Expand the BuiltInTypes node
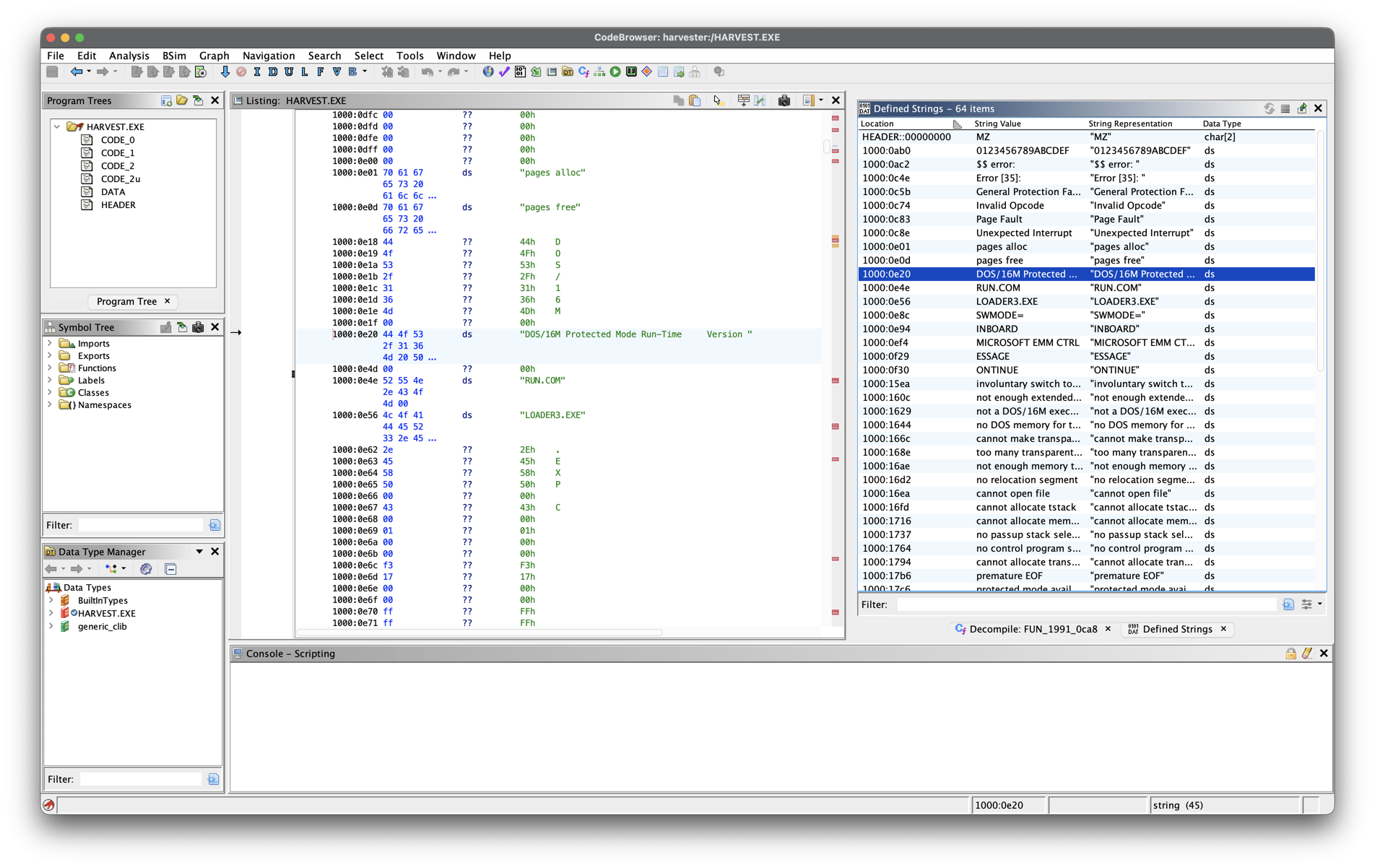The width and height of the screenshot is (1375, 868). point(51,601)
